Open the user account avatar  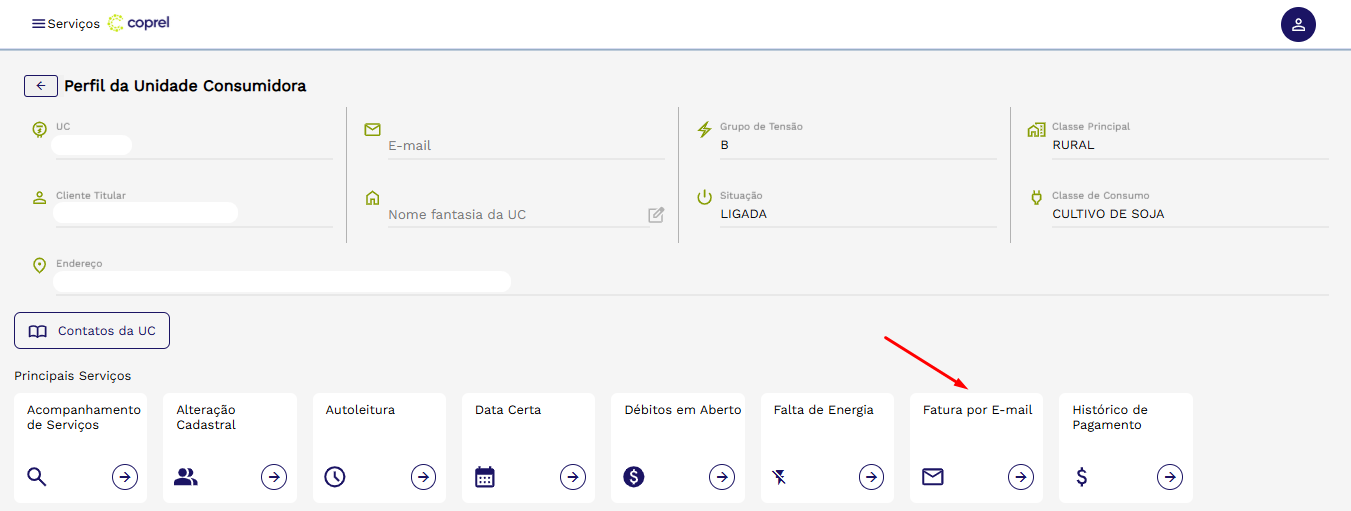coord(1298,24)
